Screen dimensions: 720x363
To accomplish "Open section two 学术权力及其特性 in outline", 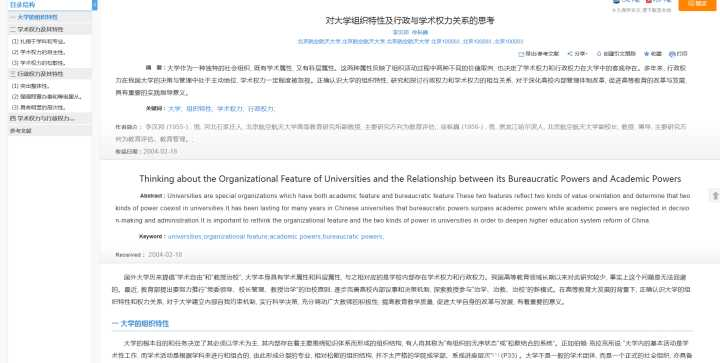I will pos(49,29).
